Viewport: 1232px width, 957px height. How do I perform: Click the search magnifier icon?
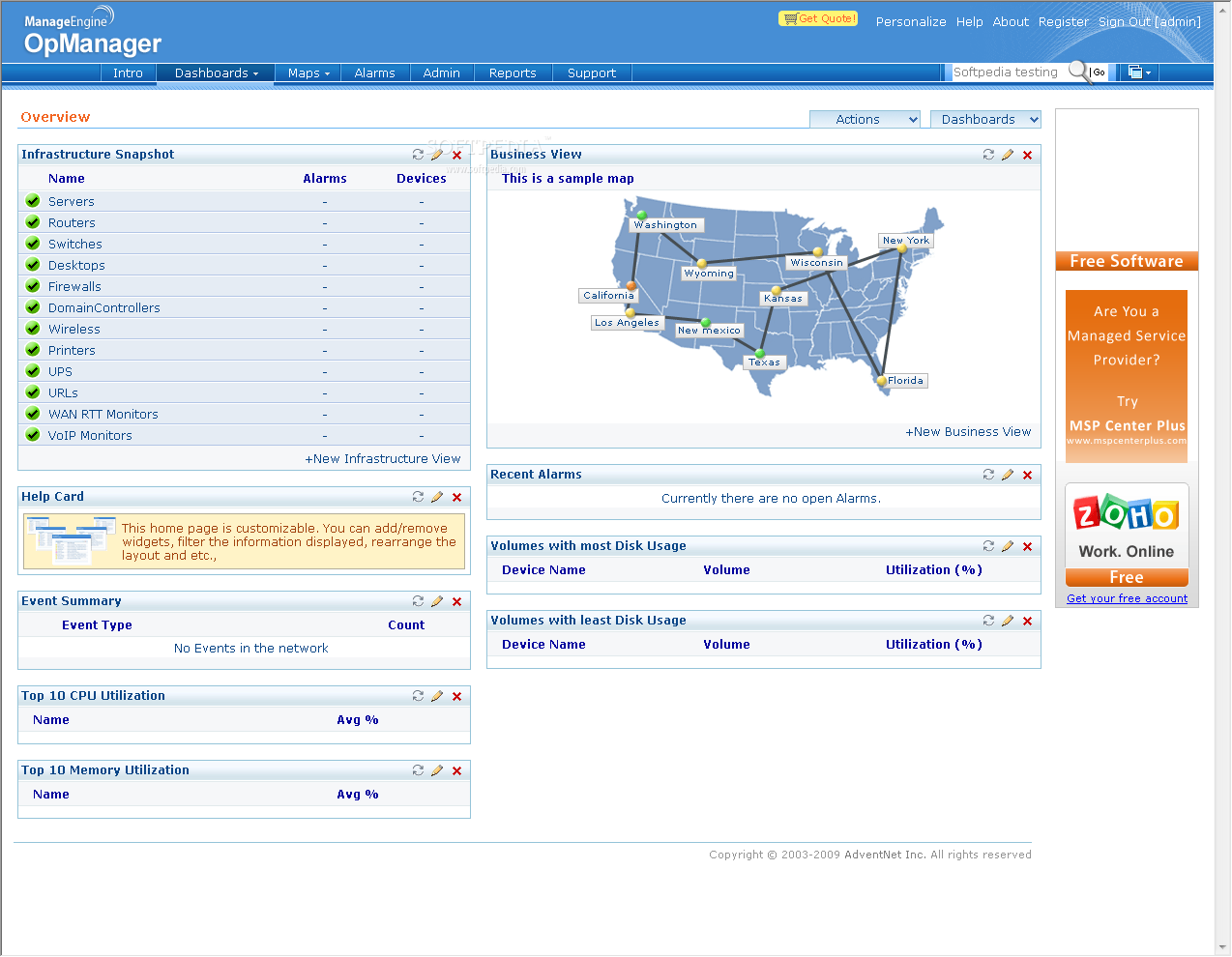click(x=1077, y=72)
